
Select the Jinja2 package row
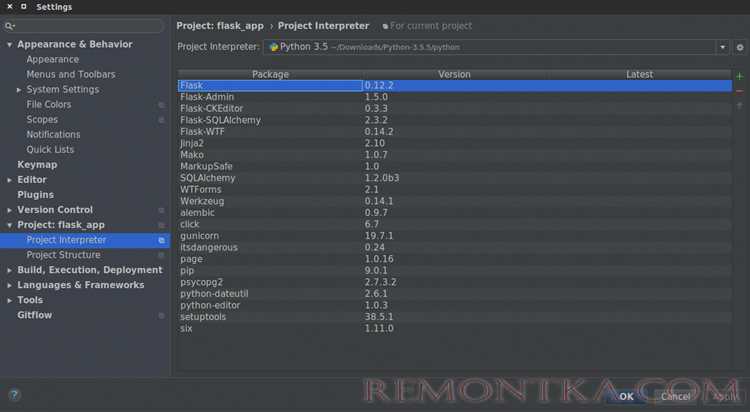click(x=455, y=143)
